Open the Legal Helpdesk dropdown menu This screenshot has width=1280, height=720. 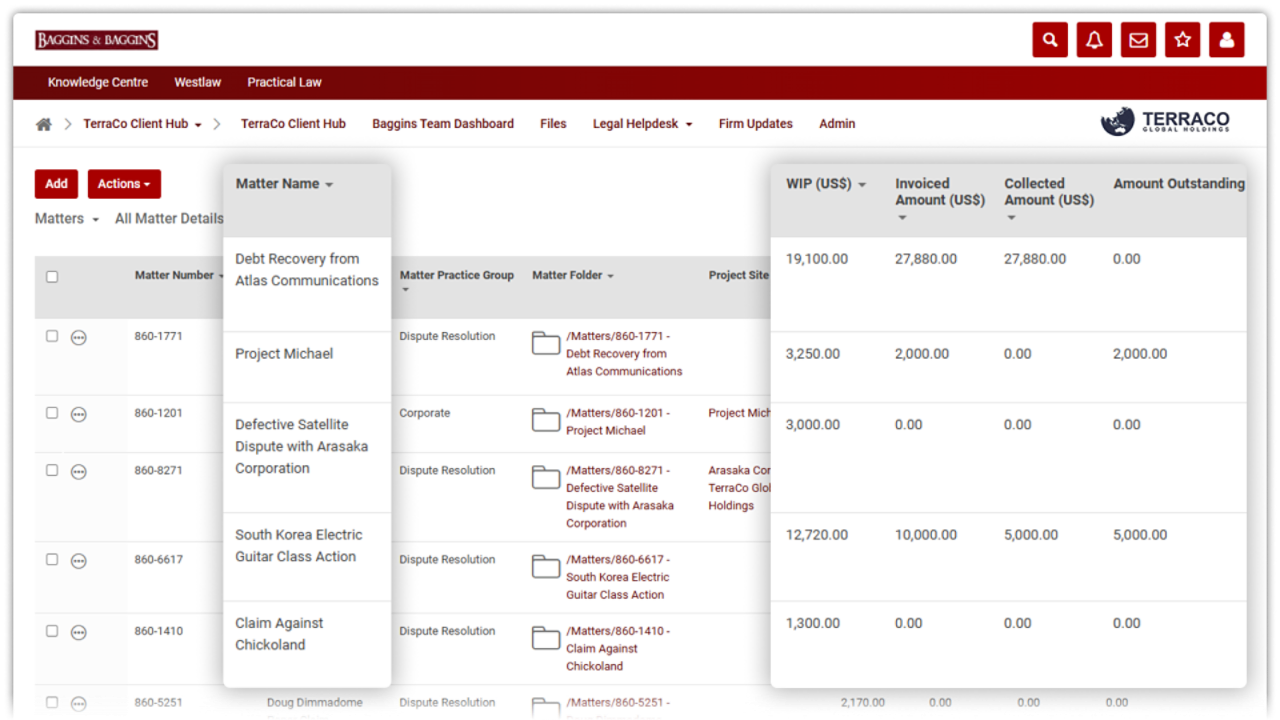(642, 124)
